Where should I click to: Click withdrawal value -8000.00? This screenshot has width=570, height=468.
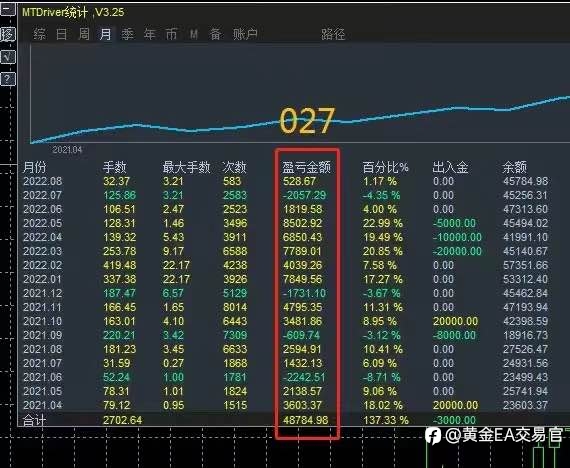tap(454, 335)
